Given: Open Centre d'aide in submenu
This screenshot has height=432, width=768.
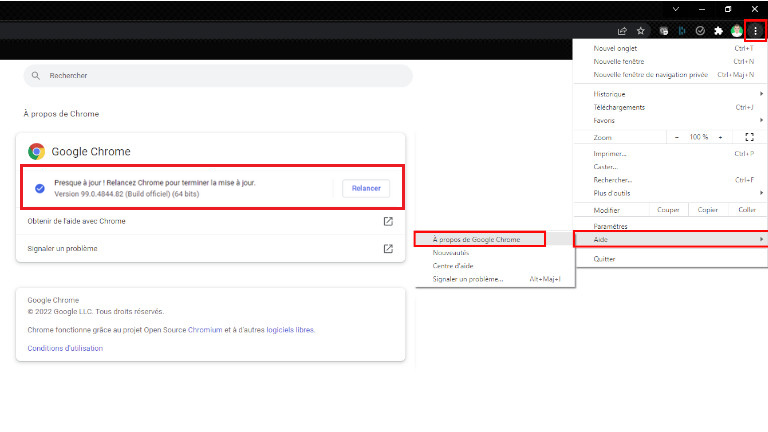Looking at the screenshot, I should 495,266.
